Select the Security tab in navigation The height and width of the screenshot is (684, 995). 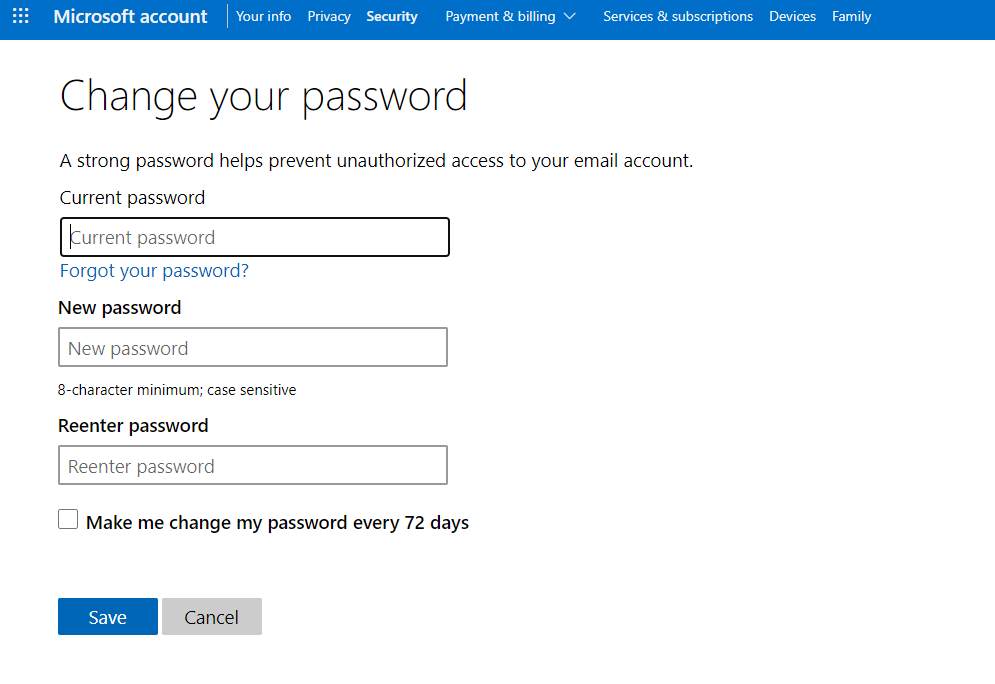[392, 16]
